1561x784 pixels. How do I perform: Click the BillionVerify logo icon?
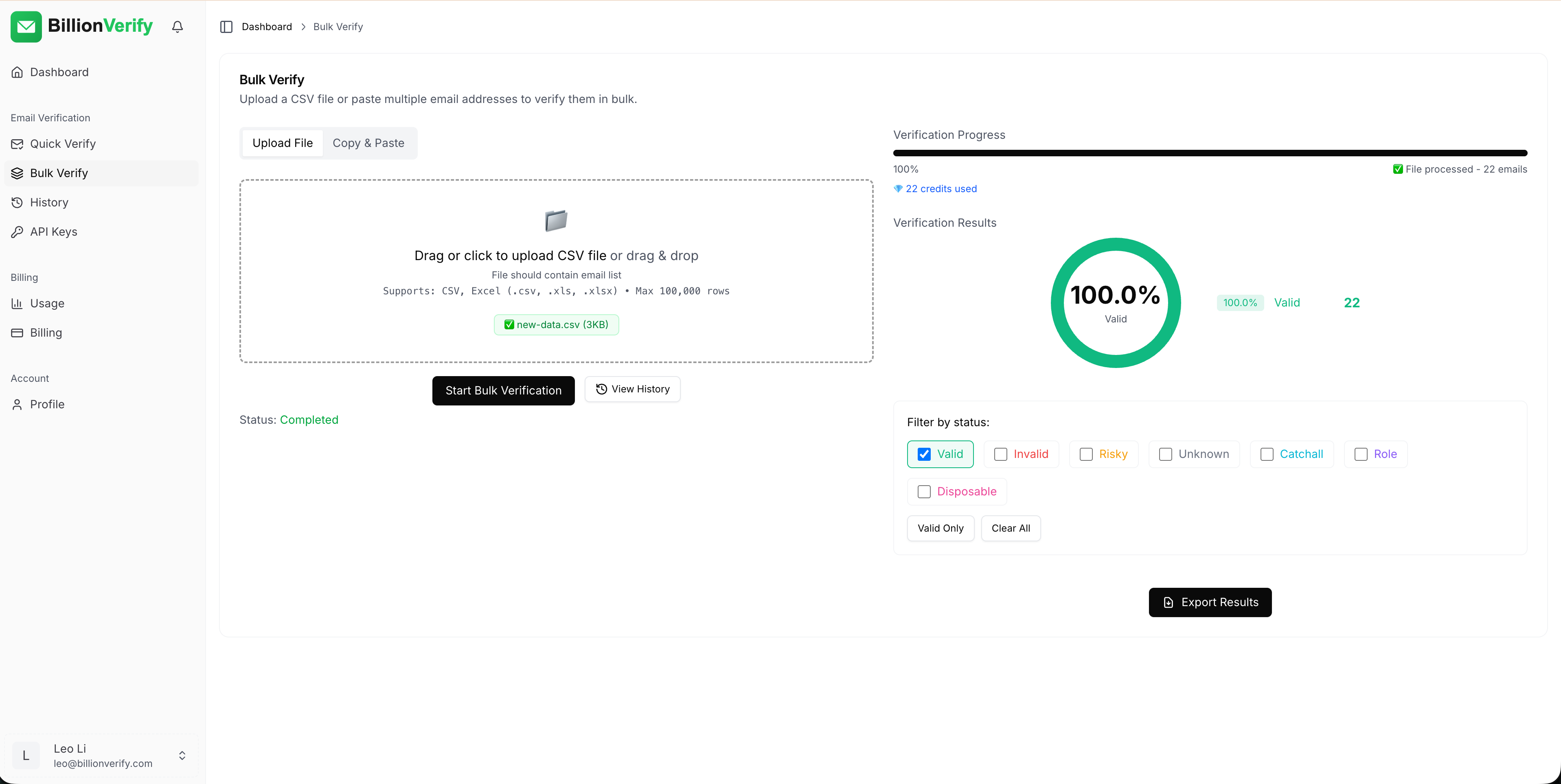point(26,26)
